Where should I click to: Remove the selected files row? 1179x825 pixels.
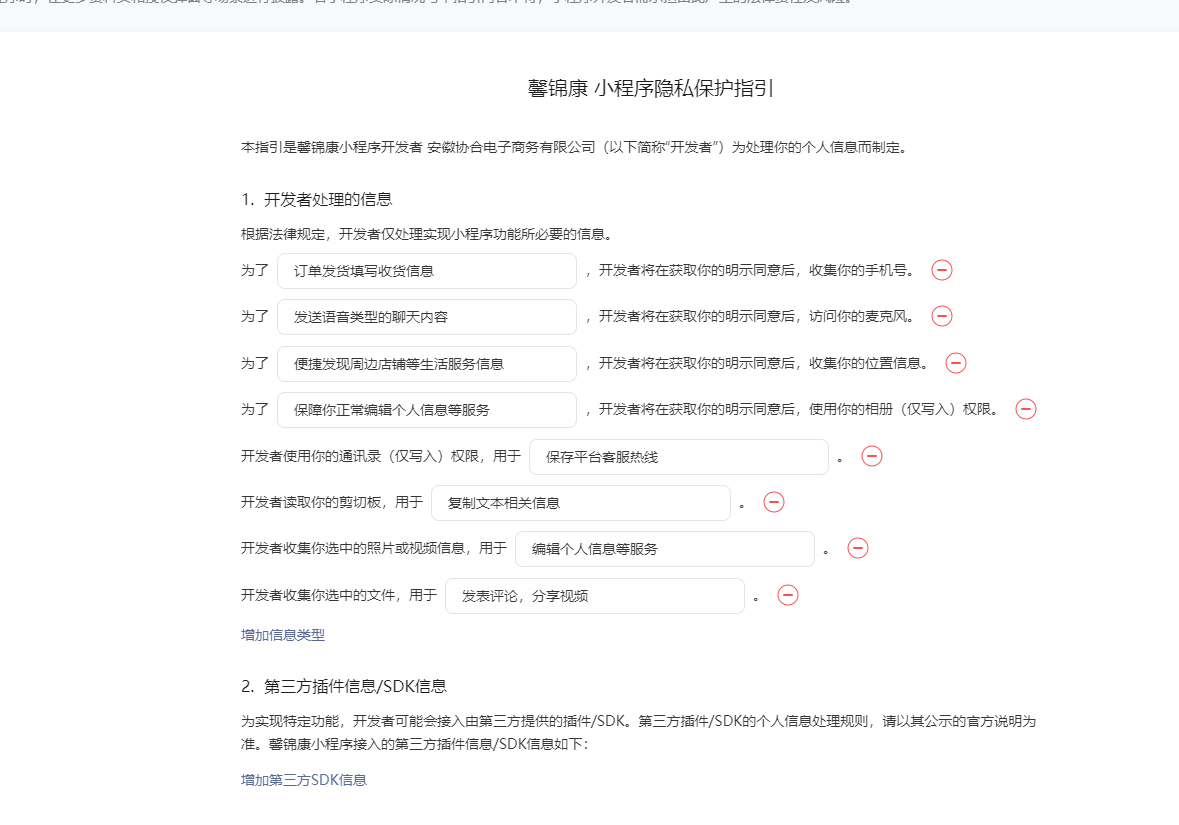coord(787,595)
